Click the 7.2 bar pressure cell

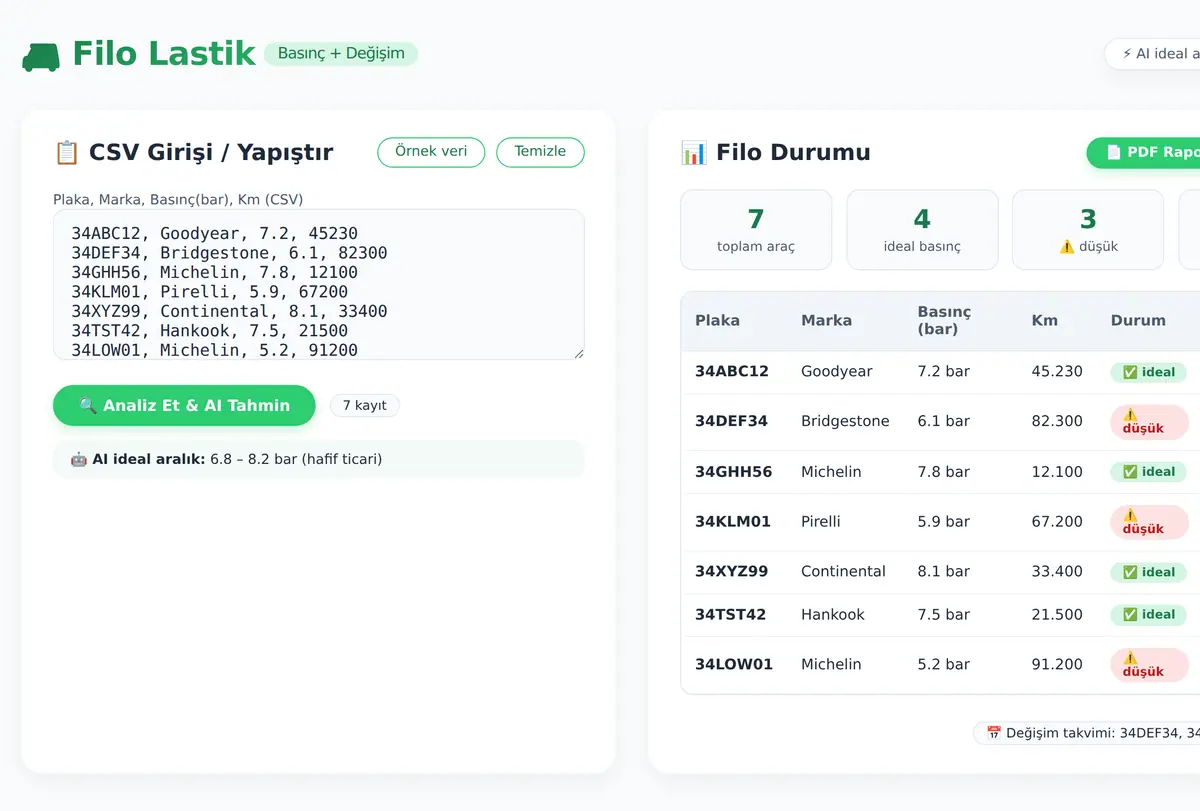point(944,371)
